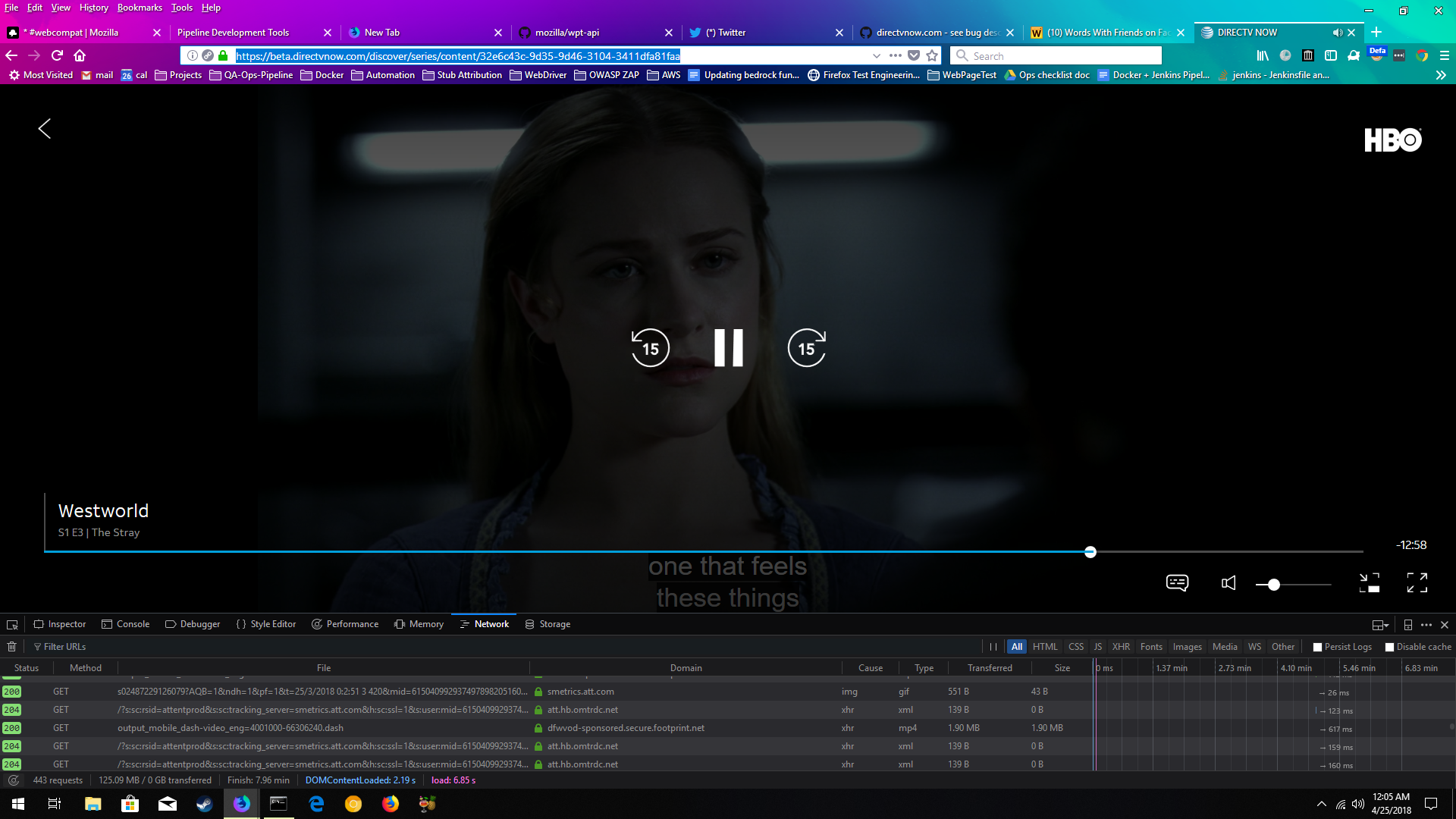Toggle the Fonts request filter
This screenshot has height=819, width=1456.
coord(1151,647)
